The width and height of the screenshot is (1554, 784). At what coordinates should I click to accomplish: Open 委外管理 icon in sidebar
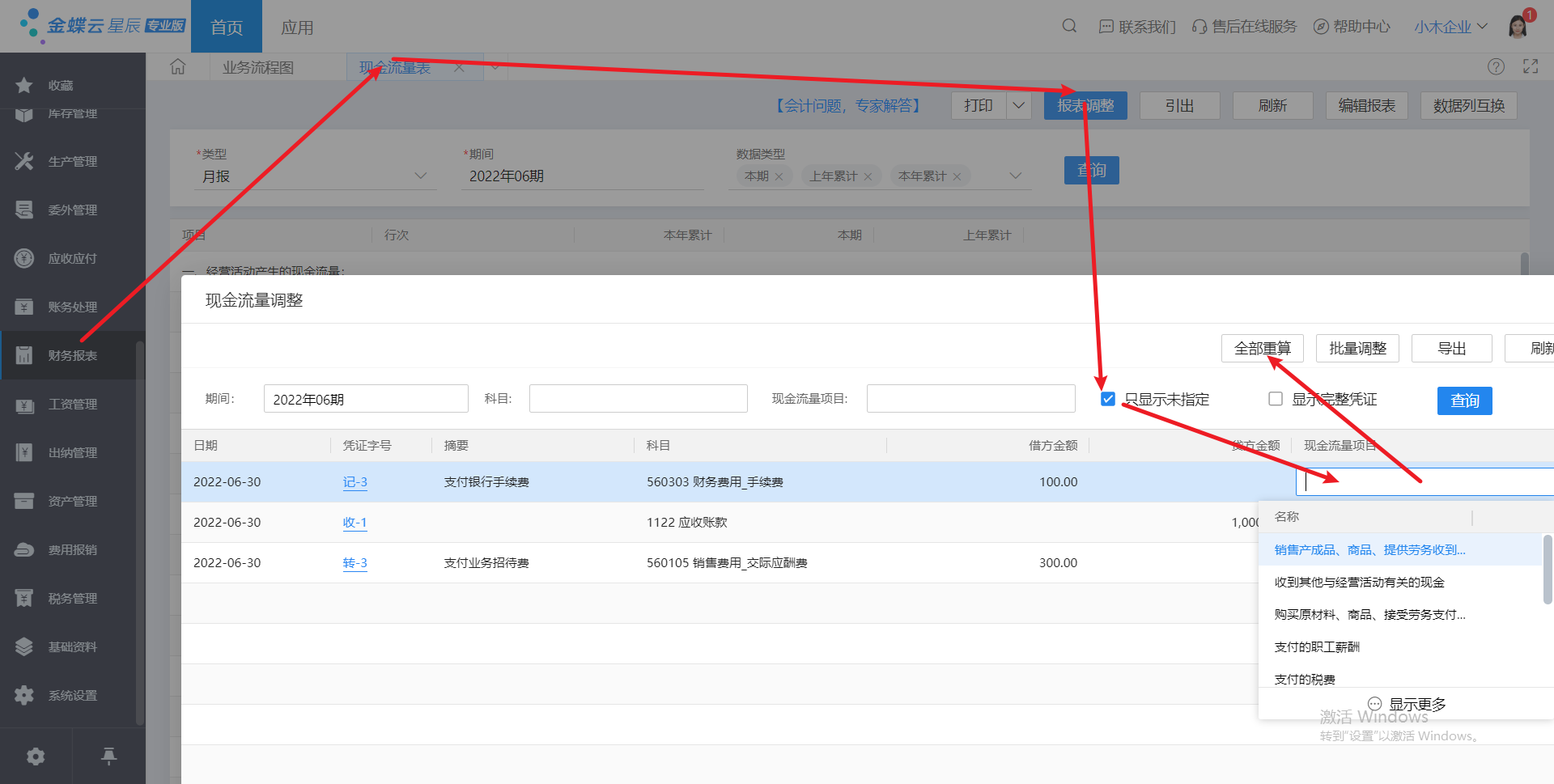24,210
